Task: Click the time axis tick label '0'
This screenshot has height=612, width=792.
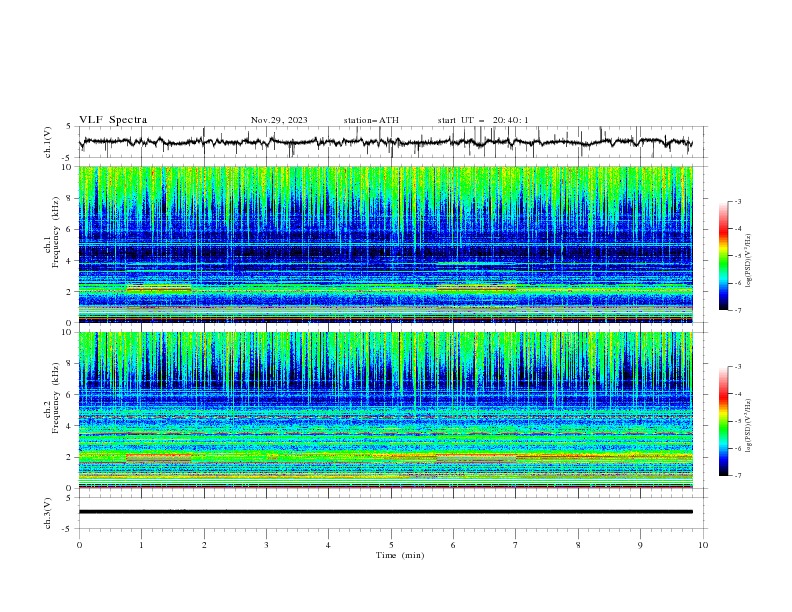Action: (79, 545)
